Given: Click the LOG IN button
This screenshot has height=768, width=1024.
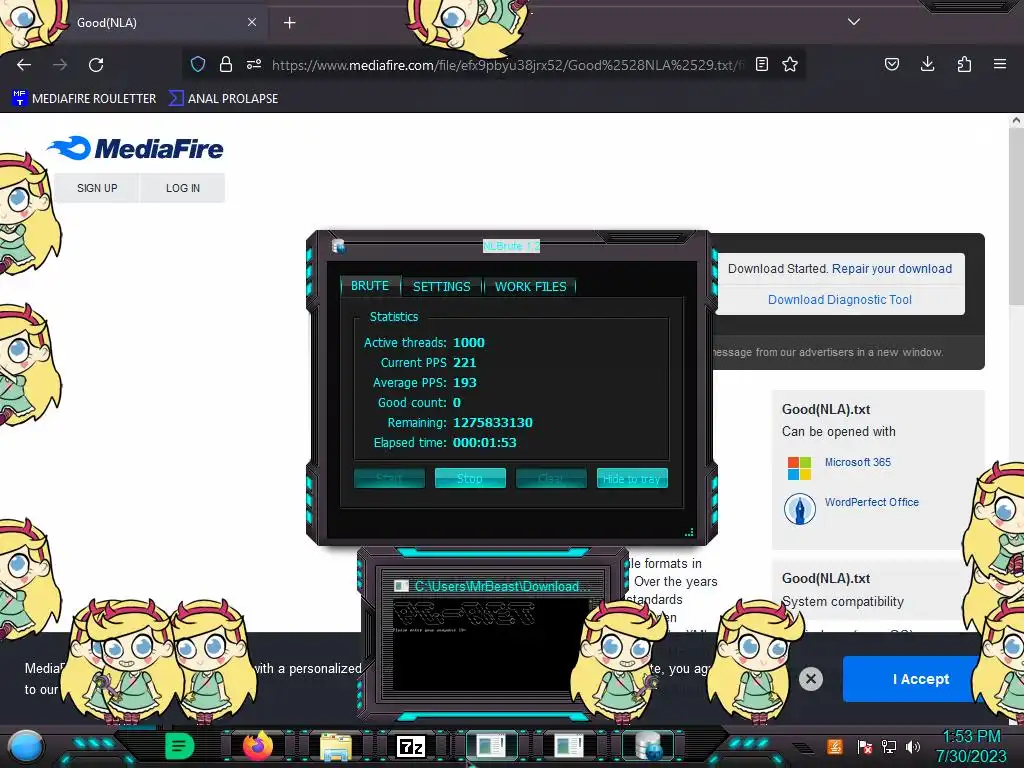Looking at the screenshot, I should (183, 188).
